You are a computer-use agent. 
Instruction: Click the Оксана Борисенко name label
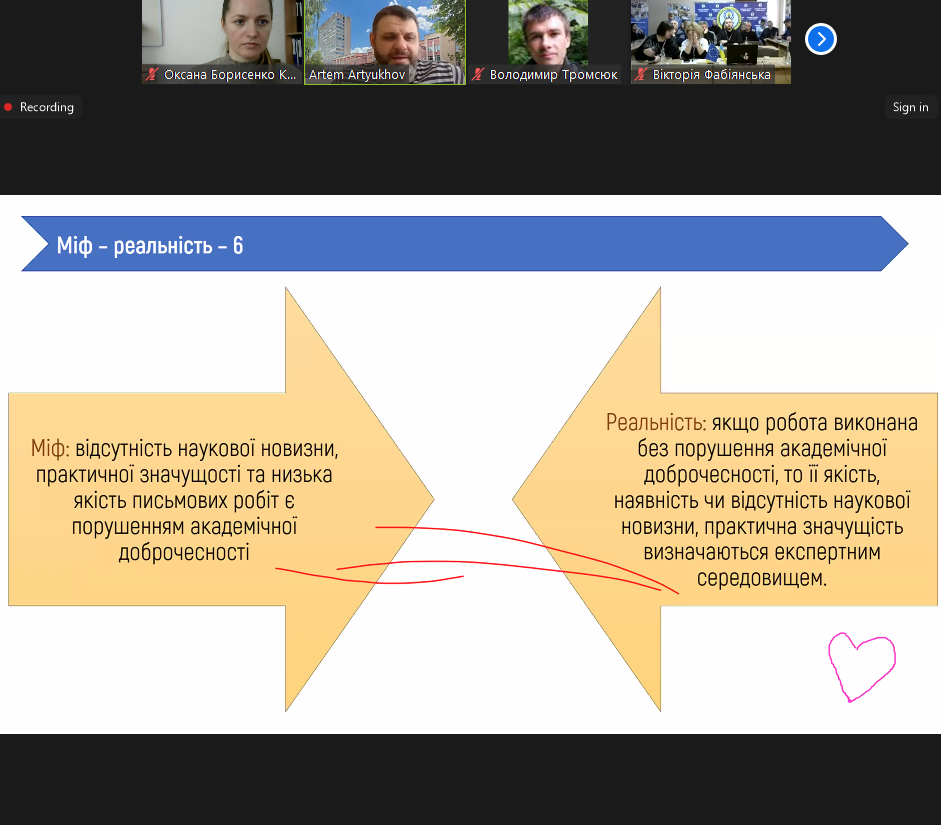click(x=230, y=75)
